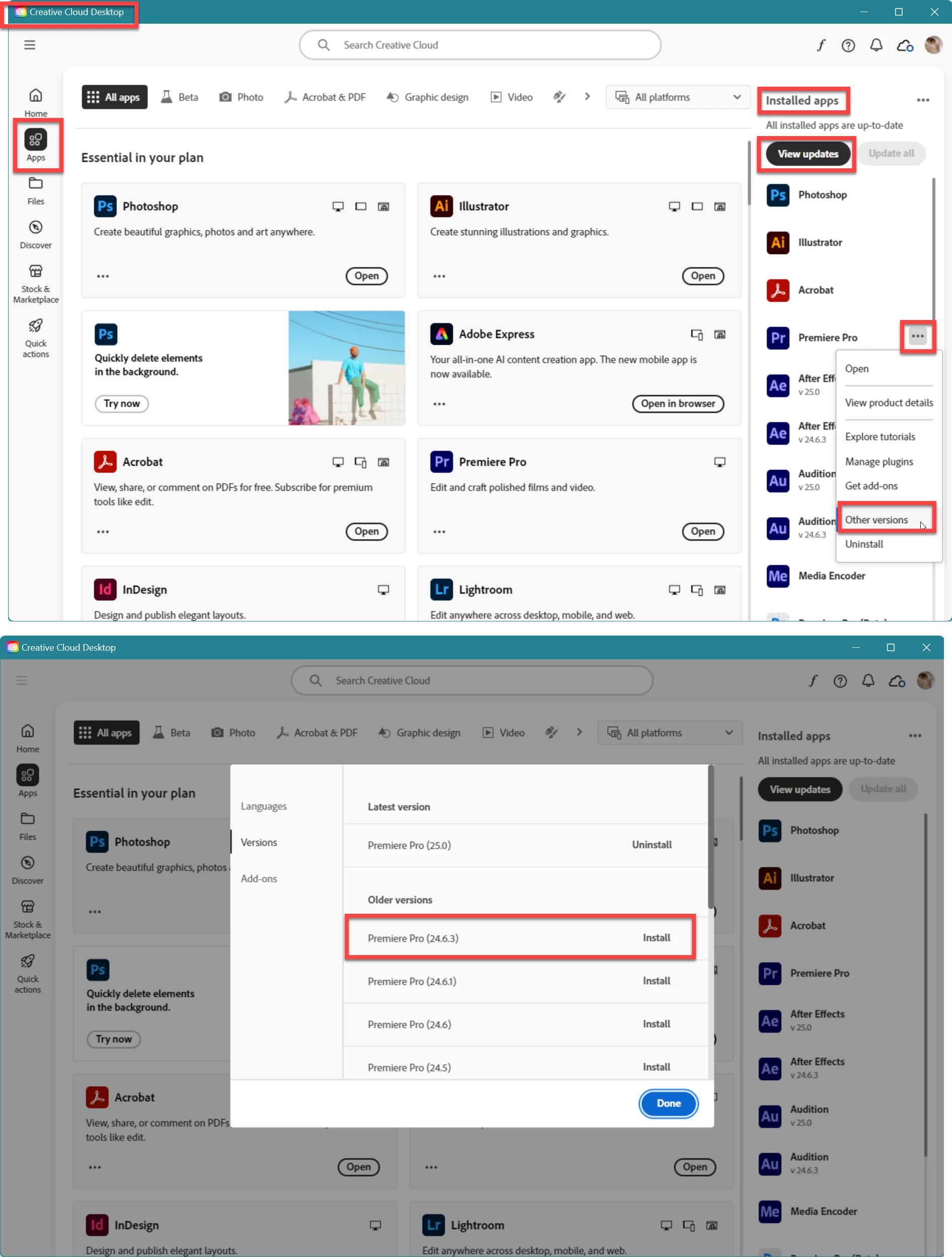The image size is (952, 1257).
Task: Open help icon in top window header
Action: point(848,45)
